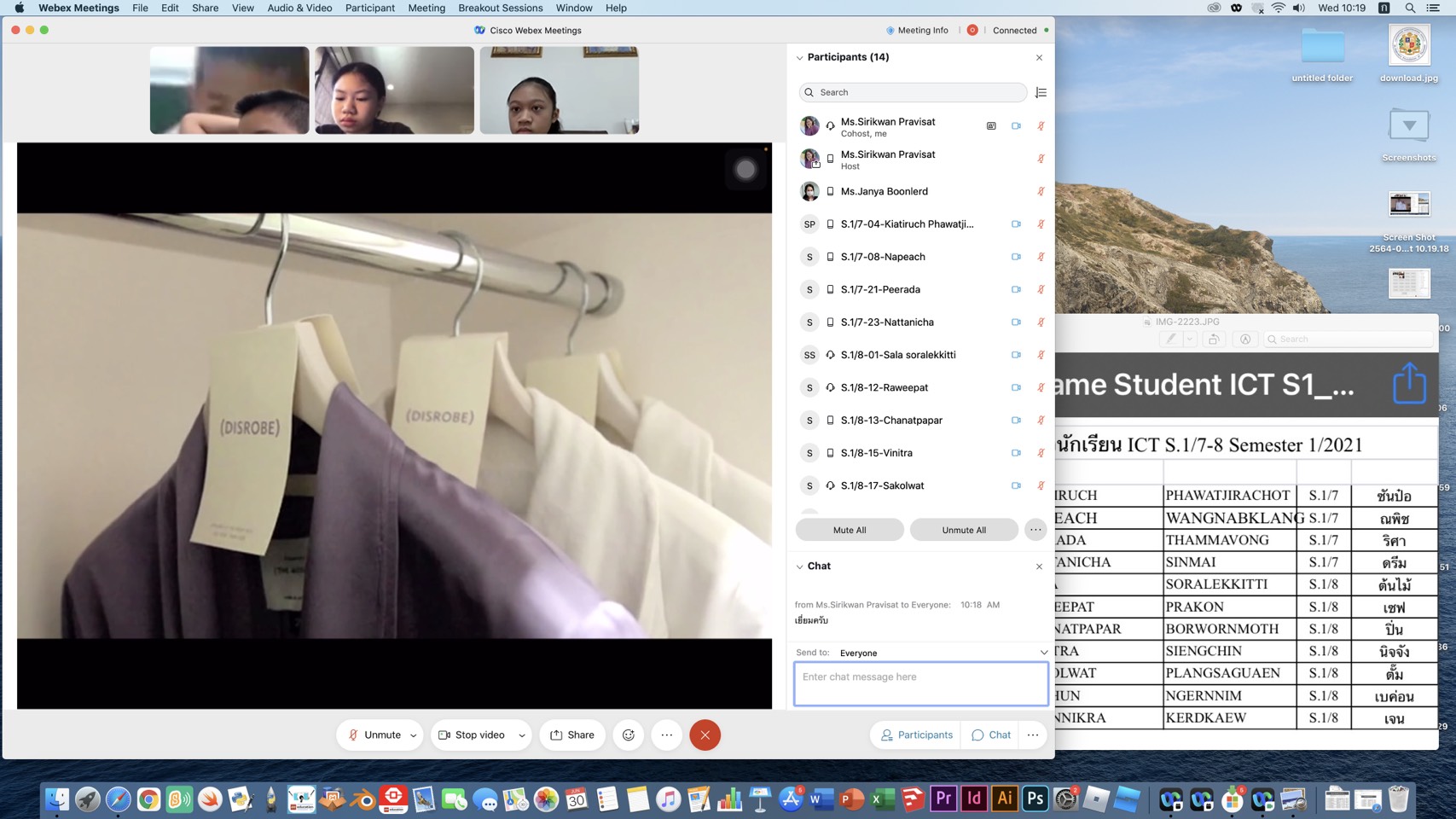Toggle mute for Ms.Sirikwan Pravisat Host

pyautogui.click(x=1041, y=159)
